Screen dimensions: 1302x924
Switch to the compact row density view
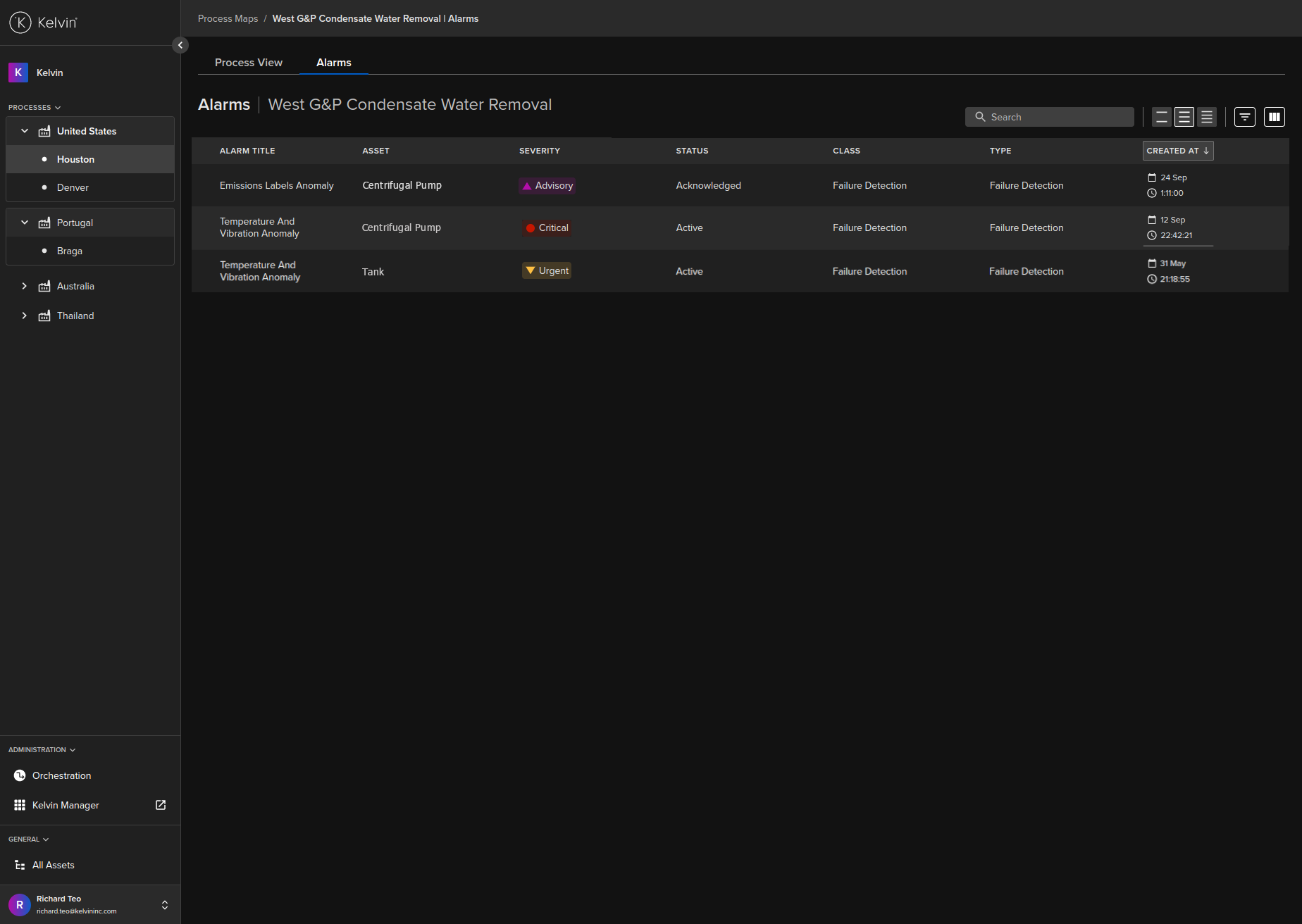(1207, 117)
